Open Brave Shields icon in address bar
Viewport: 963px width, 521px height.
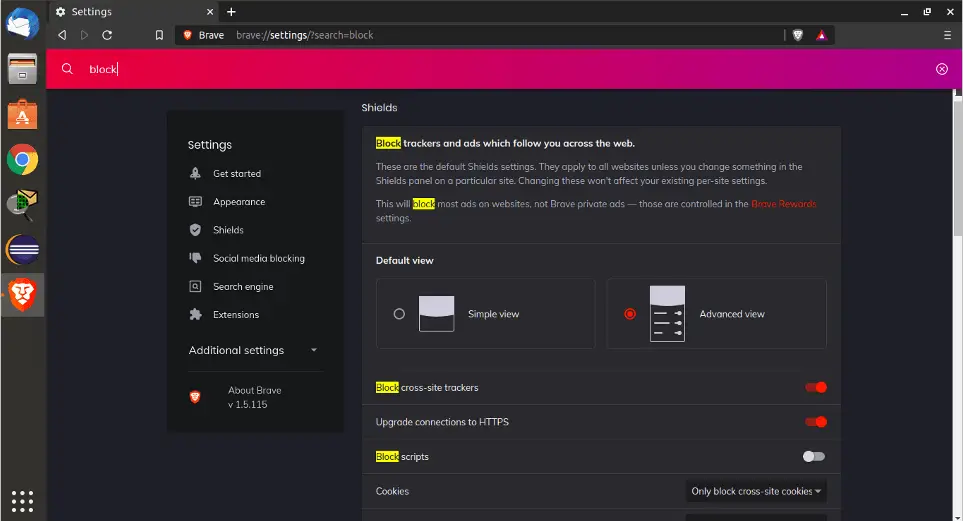coord(797,35)
